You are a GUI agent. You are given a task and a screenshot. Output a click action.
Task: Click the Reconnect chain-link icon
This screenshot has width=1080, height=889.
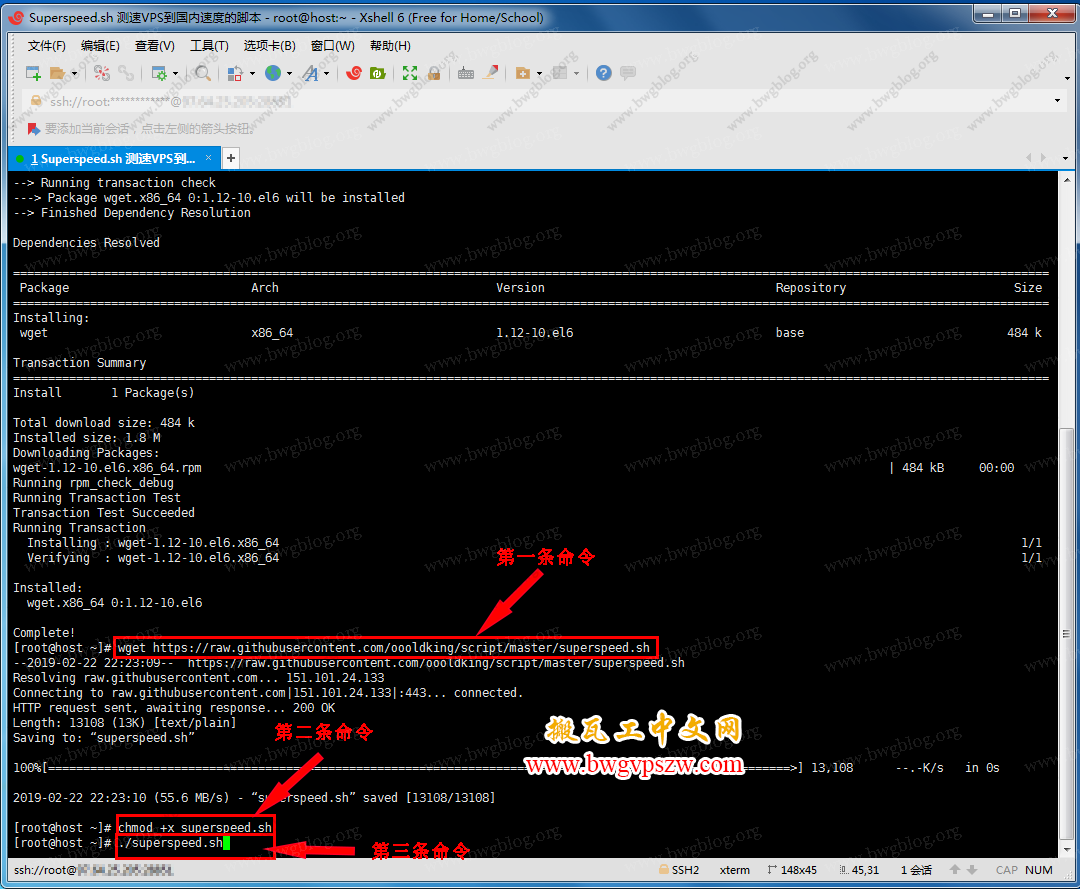pyautogui.click(x=126, y=73)
